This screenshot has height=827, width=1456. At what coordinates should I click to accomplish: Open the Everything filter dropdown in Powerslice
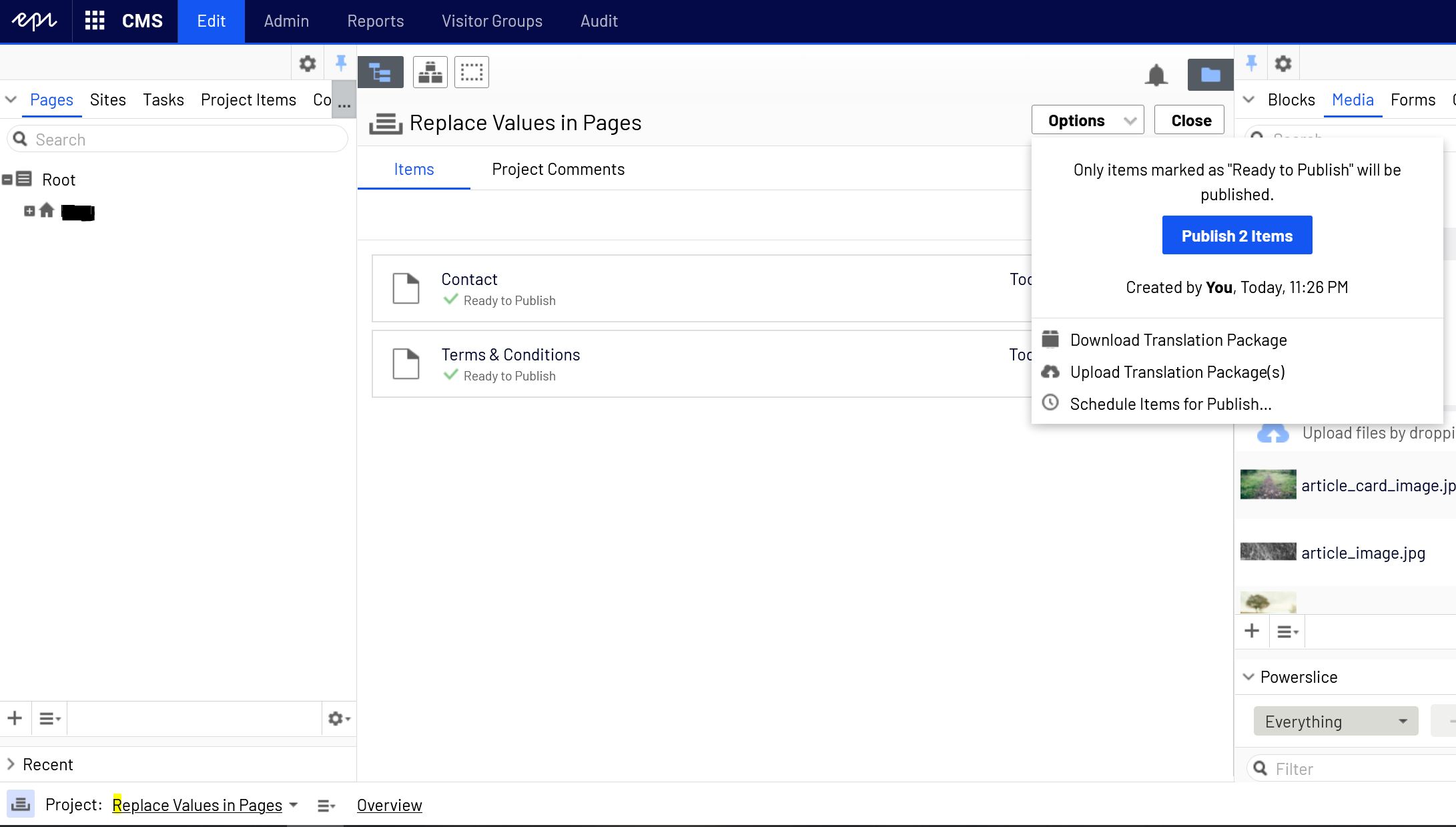1335,721
